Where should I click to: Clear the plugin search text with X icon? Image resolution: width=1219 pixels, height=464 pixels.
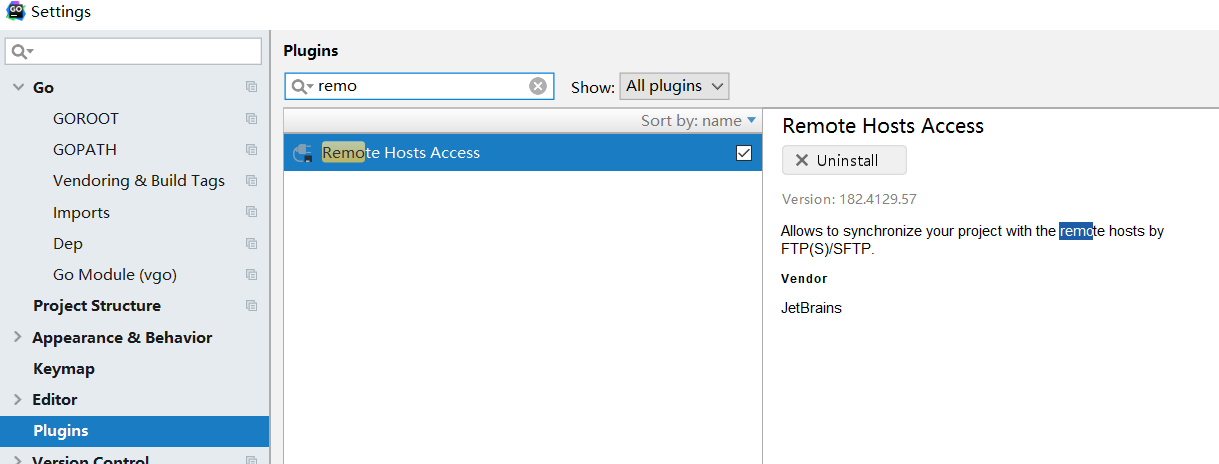click(538, 86)
